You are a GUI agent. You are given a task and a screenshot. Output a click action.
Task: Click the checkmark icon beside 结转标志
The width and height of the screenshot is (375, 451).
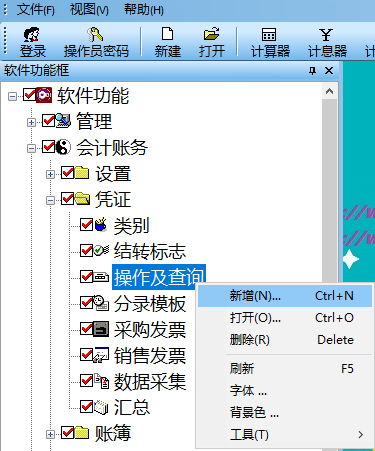[x=101, y=250]
